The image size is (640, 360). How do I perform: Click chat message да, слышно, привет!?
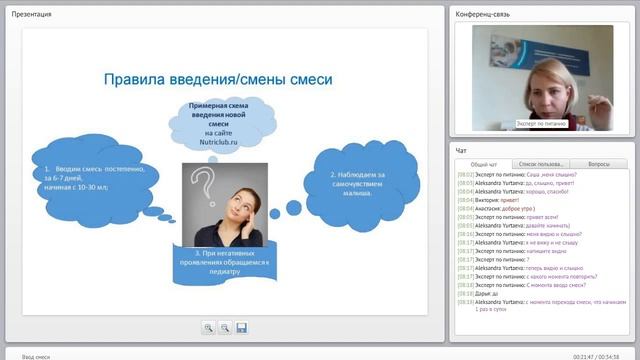550,183
